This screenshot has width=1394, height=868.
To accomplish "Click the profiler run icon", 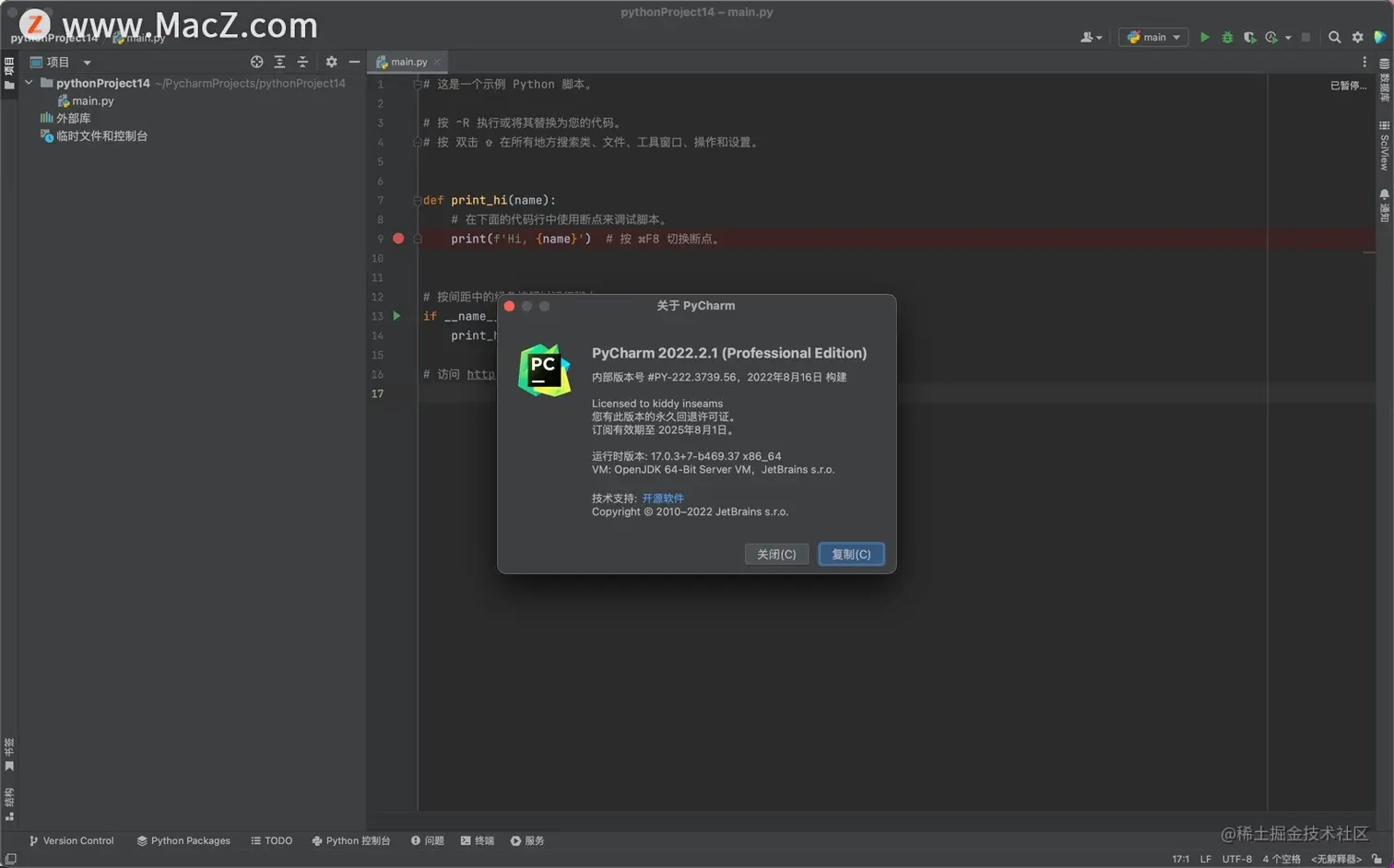I will (x=1272, y=37).
